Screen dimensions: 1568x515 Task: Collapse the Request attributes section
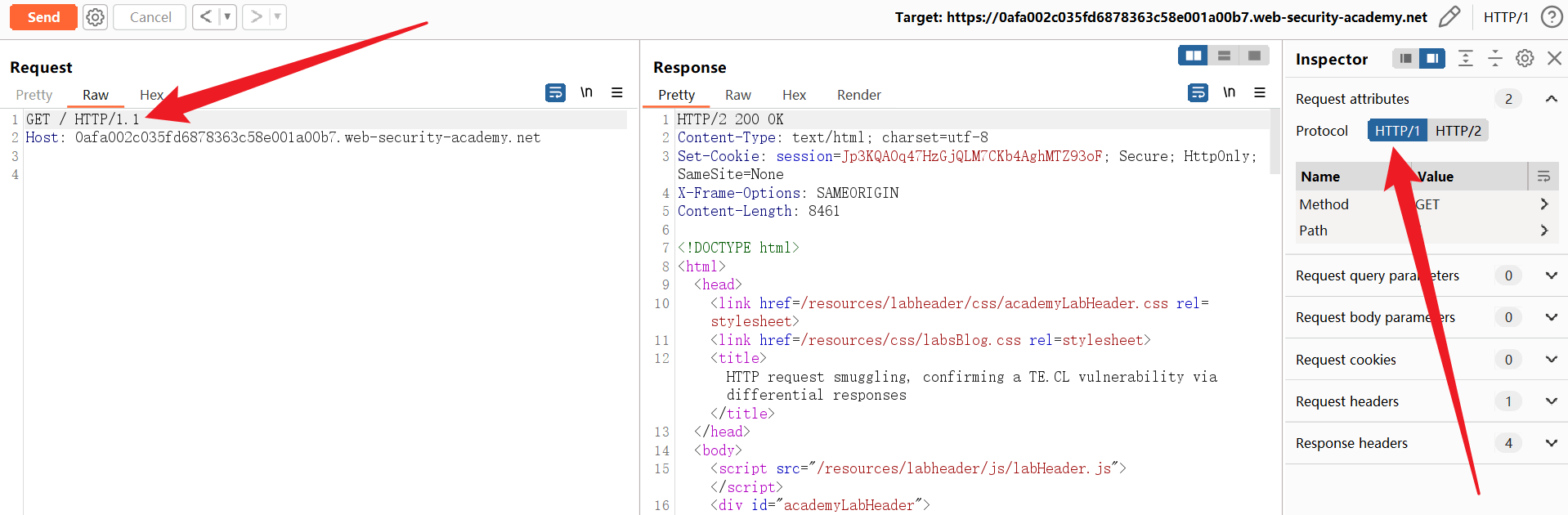tap(1551, 99)
